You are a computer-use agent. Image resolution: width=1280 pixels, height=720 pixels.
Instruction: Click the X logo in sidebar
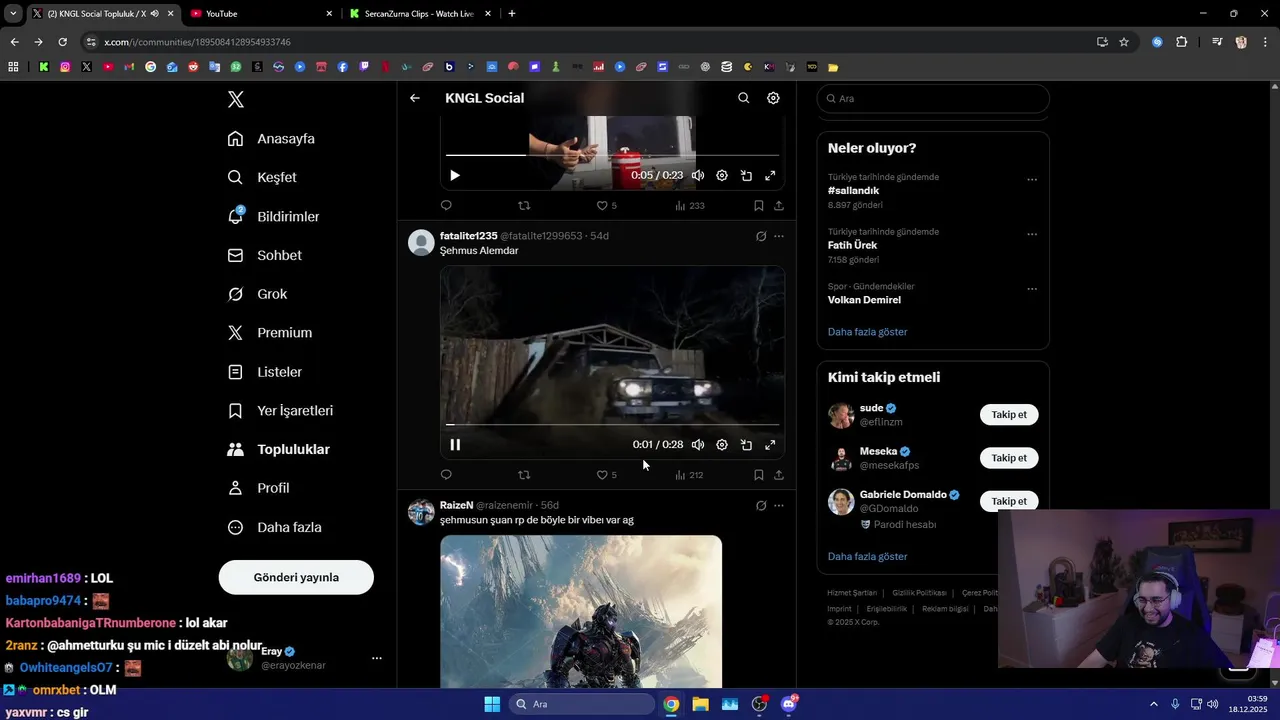click(x=236, y=99)
